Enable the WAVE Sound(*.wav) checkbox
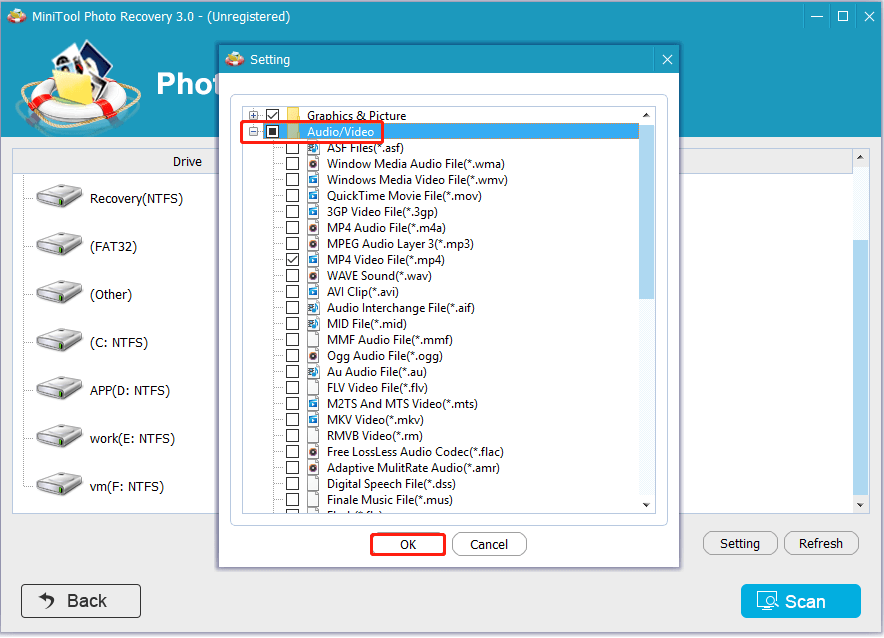This screenshot has height=638, width=884. click(292, 276)
